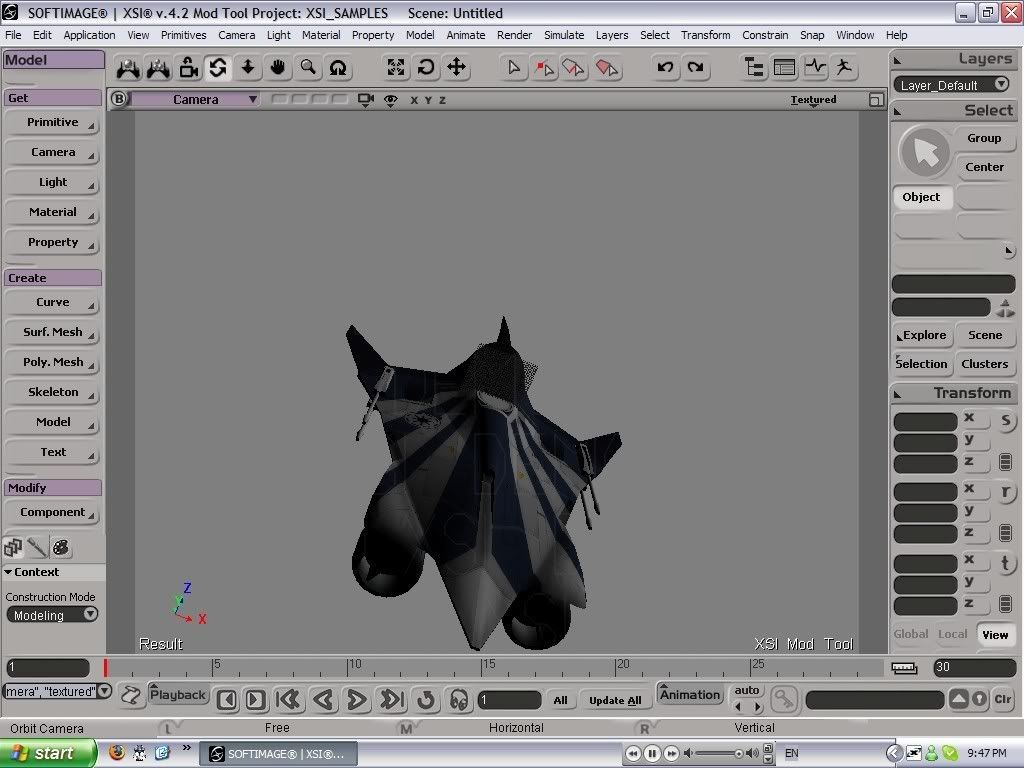This screenshot has width=1024, height=768.
Task: Activate the Zoom magnifier tool
Action: (308, 67)
